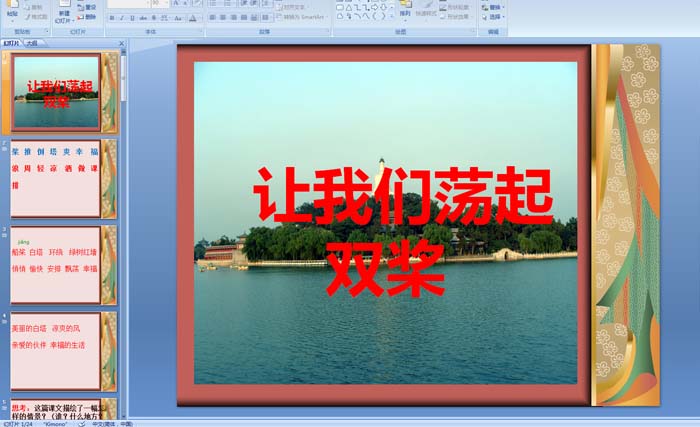Switch to the Slides (幻灯片) tab
Image resolution: width=700 pixels, height=427 pixels.
click(11, 43)
